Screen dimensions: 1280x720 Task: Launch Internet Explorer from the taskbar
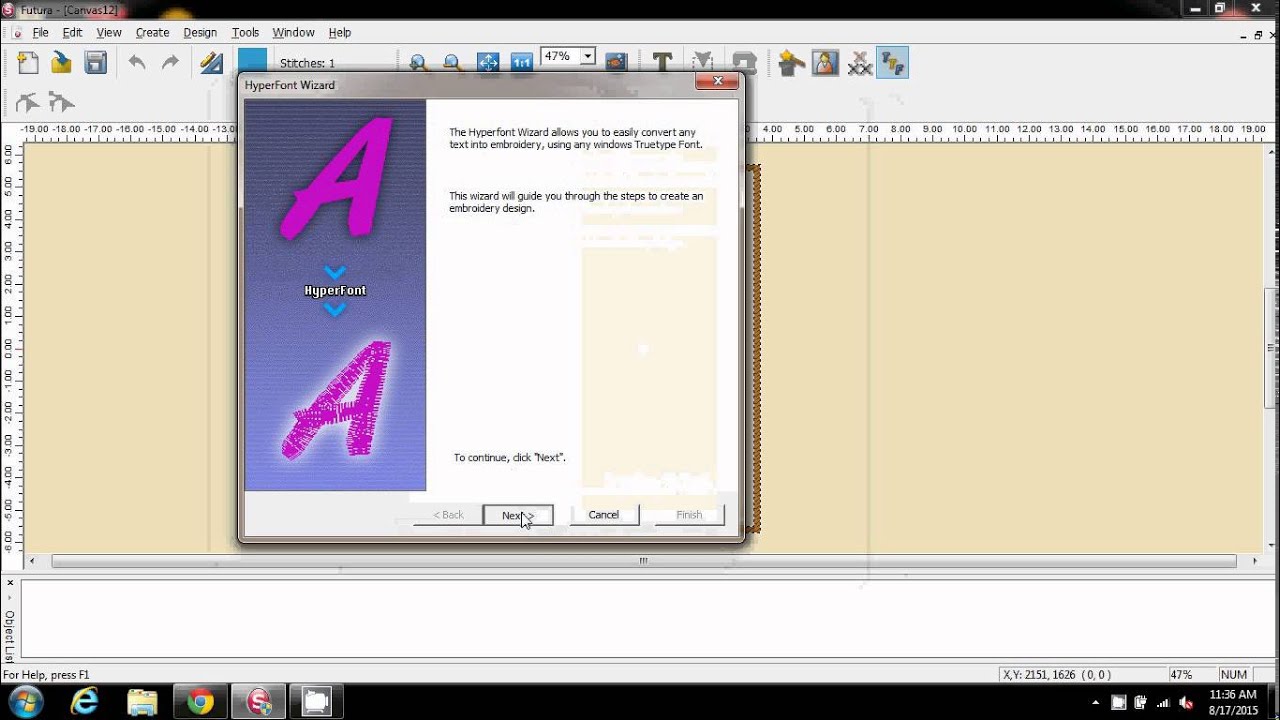tap(85, 702)
